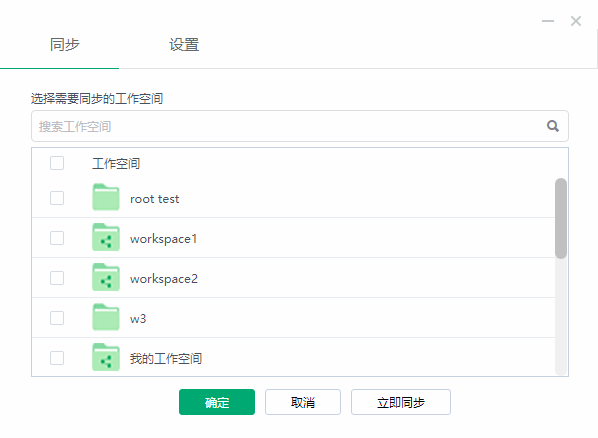Switch to the 设置 tab
The width and height of the screenshot is (598, 438).
click(184, 45)
